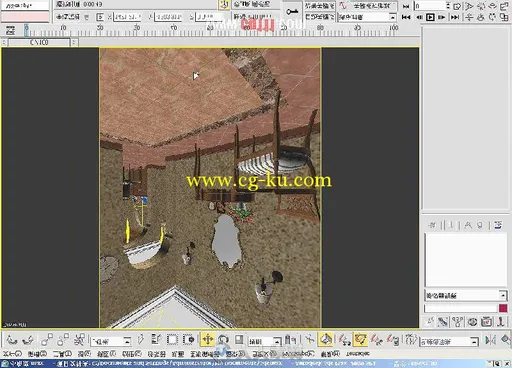
Task: Click the Go to Start playback button
Action: (x=406, y=17)
